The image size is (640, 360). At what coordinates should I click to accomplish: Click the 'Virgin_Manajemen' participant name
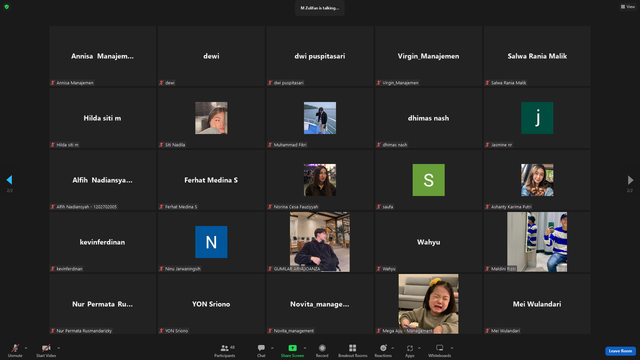tap(429, 56)
